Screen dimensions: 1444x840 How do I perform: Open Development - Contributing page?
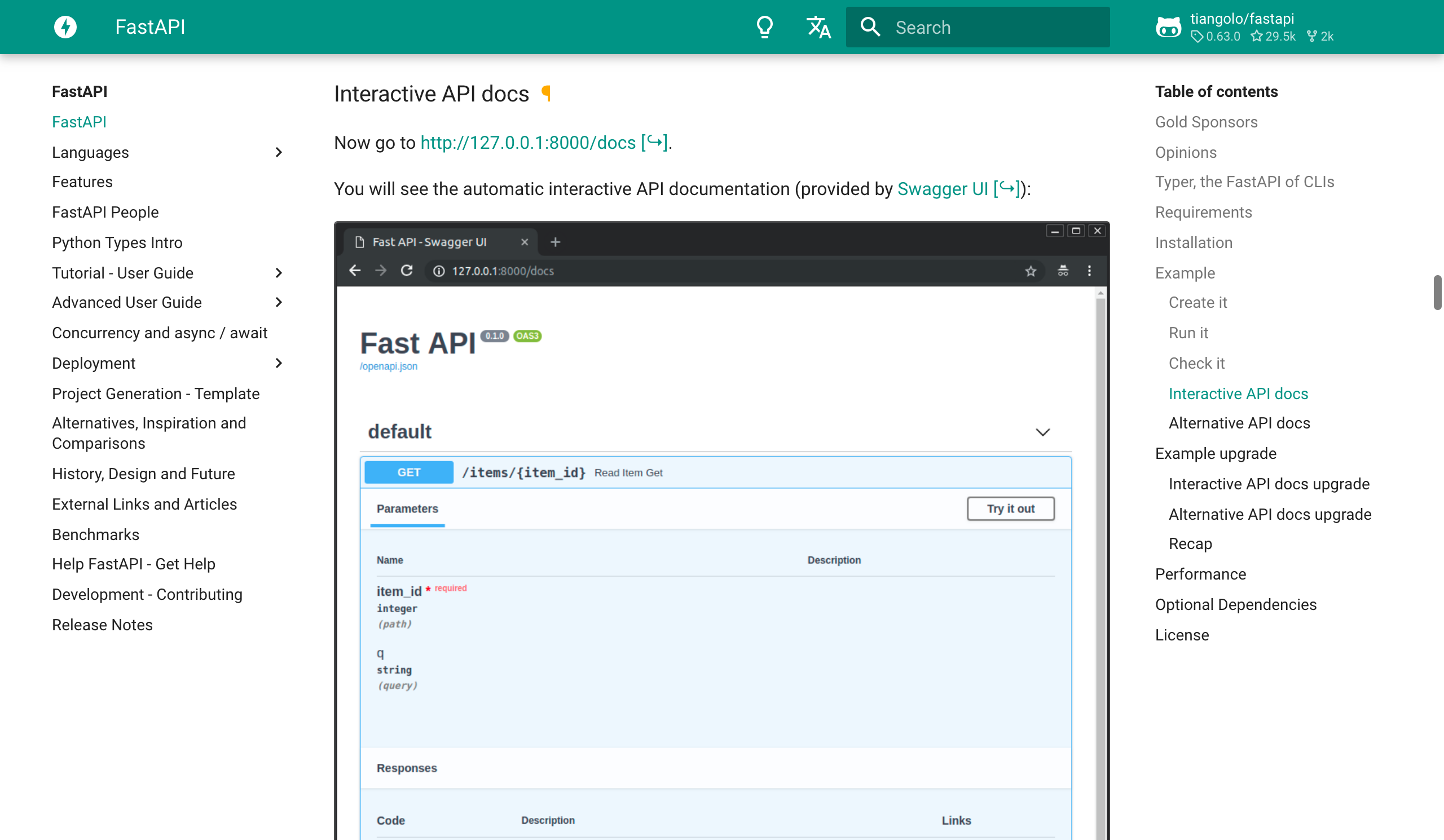click(x=147, y=594)
